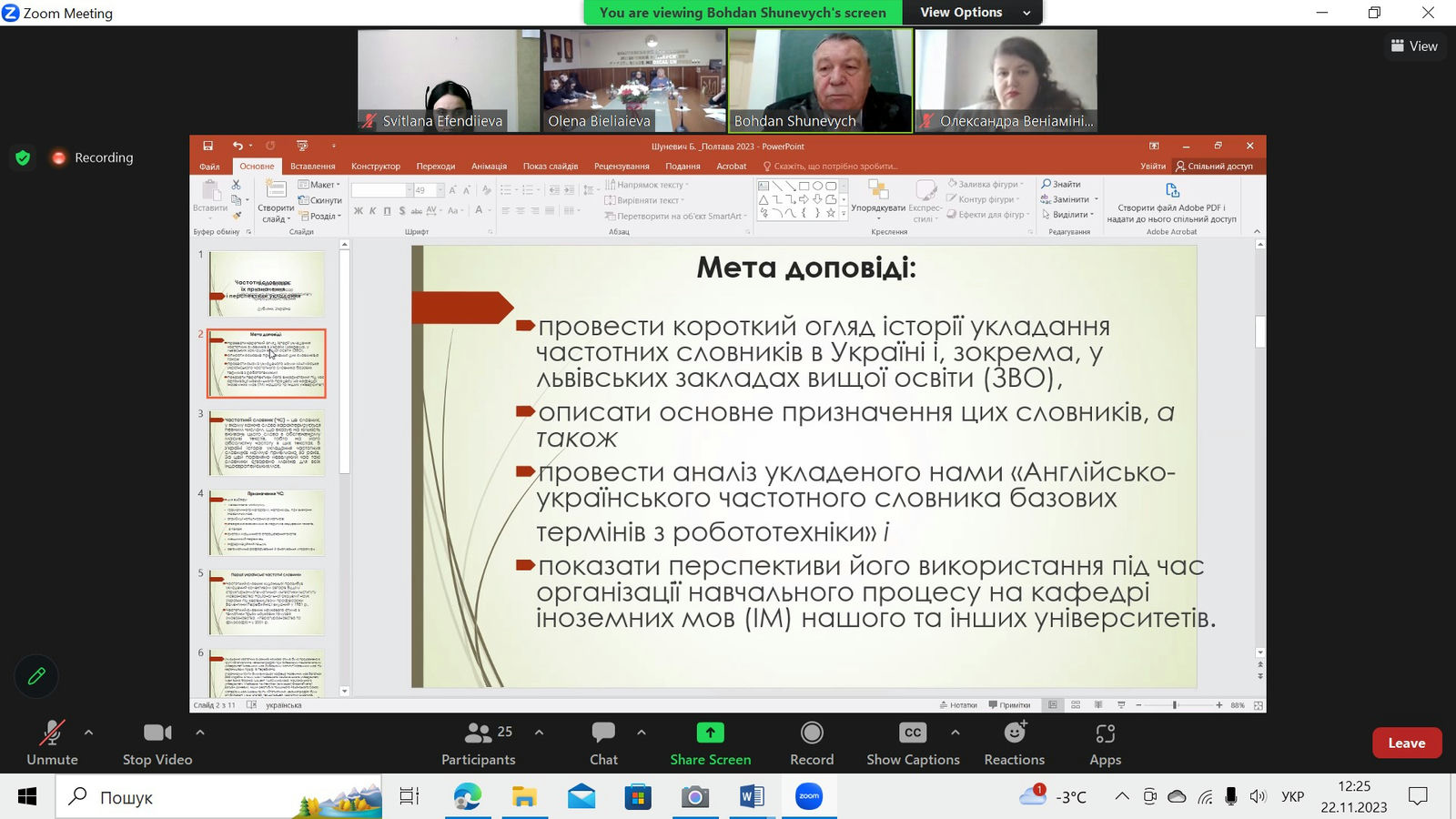Unmute the microphone
Screen dimensions: 1456x819
tap(52, 743)
